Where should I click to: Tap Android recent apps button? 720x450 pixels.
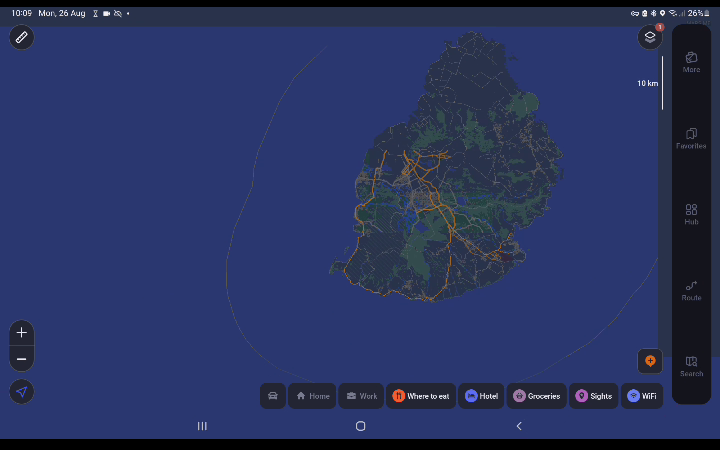tap(202, 426)
